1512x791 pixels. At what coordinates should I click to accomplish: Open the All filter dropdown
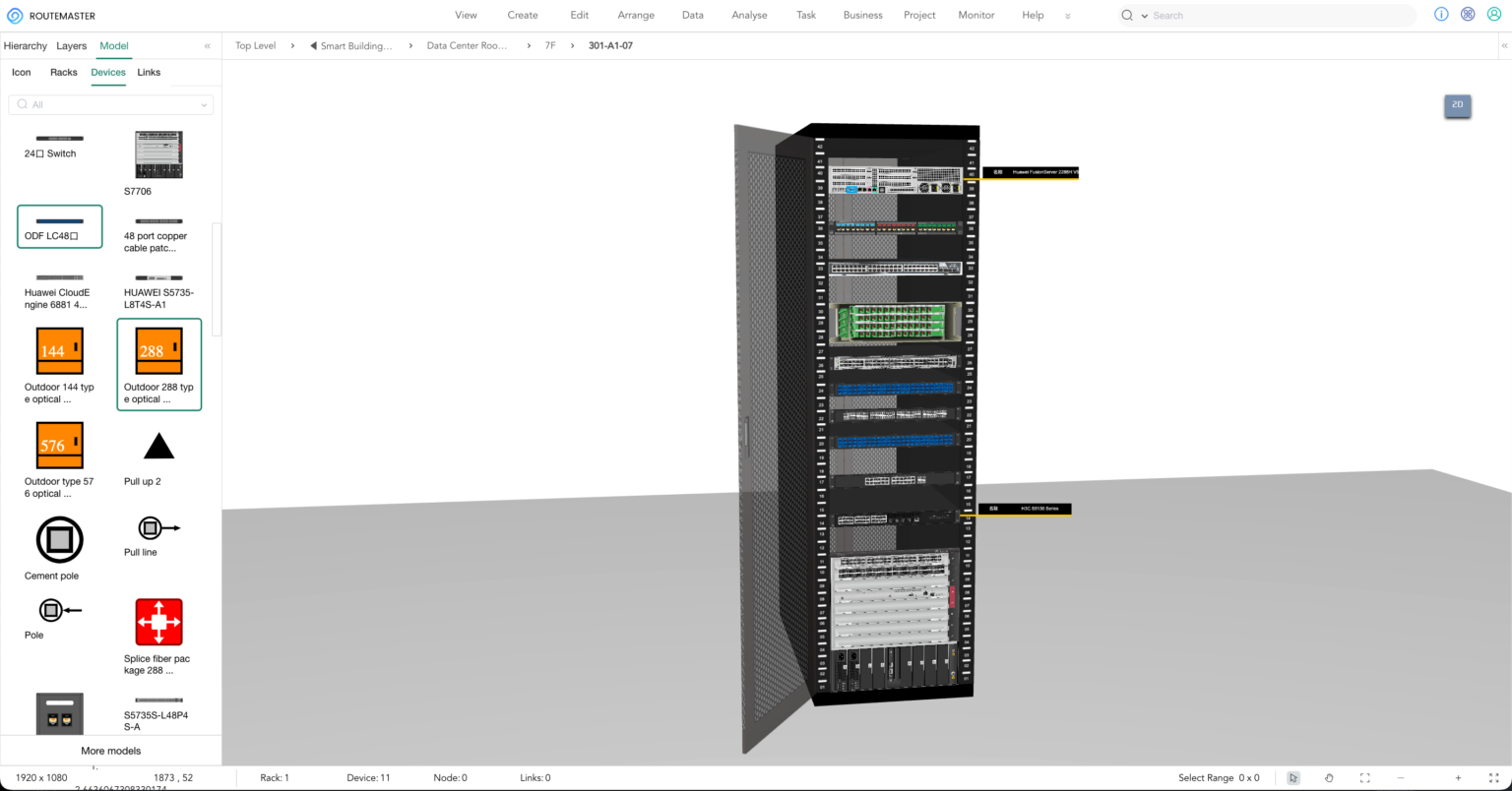click(x=110, y=104)
